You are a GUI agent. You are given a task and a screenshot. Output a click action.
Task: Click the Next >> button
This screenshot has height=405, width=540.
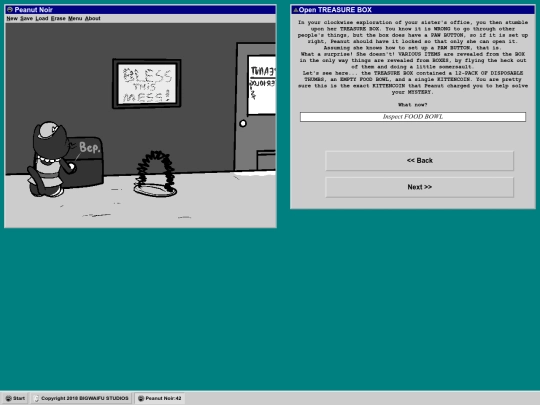(x=419, y=187)
